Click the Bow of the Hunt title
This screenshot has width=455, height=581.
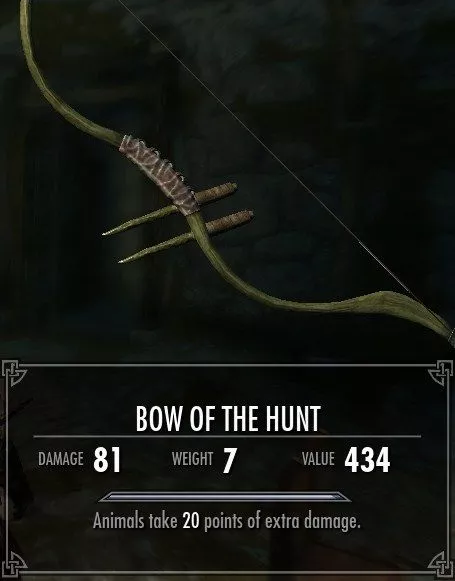click(228, 418)
